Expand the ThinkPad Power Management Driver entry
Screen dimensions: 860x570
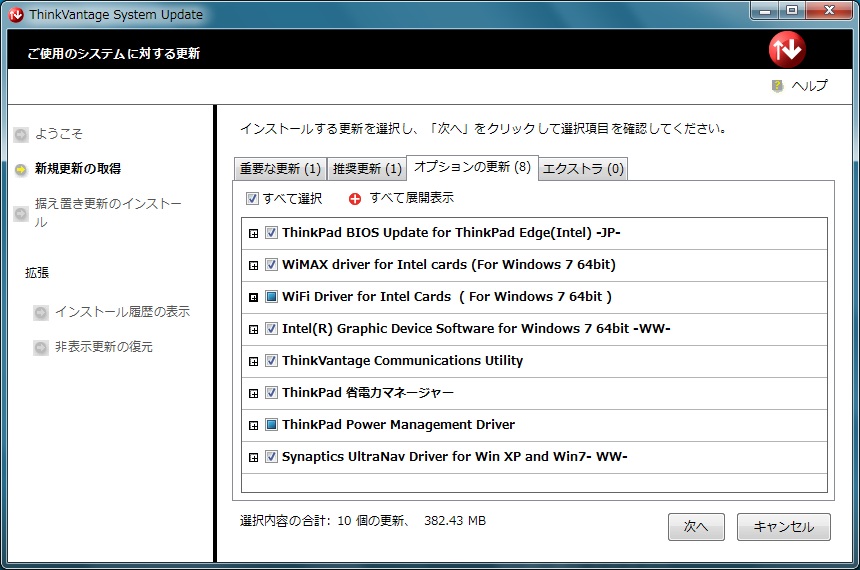(253, 426)
